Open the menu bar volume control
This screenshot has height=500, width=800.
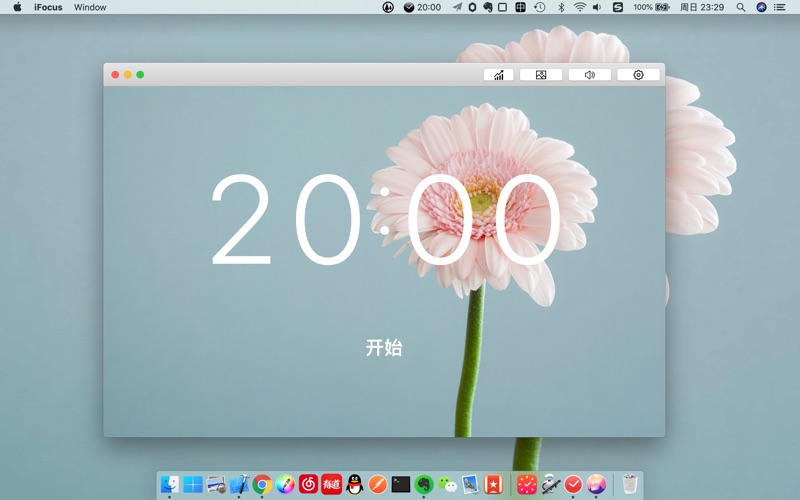tap(597, 7)
